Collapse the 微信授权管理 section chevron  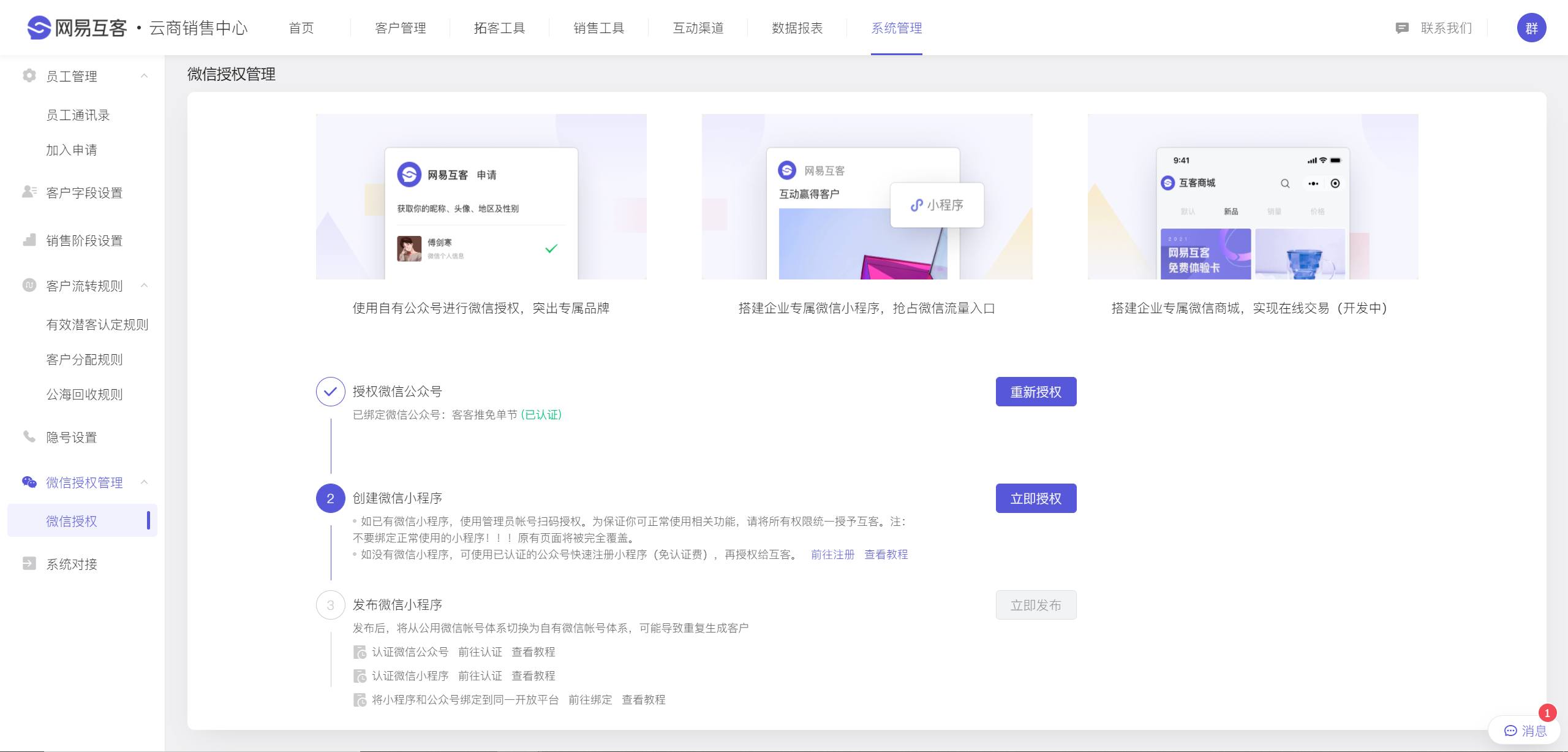click(145, 482)
